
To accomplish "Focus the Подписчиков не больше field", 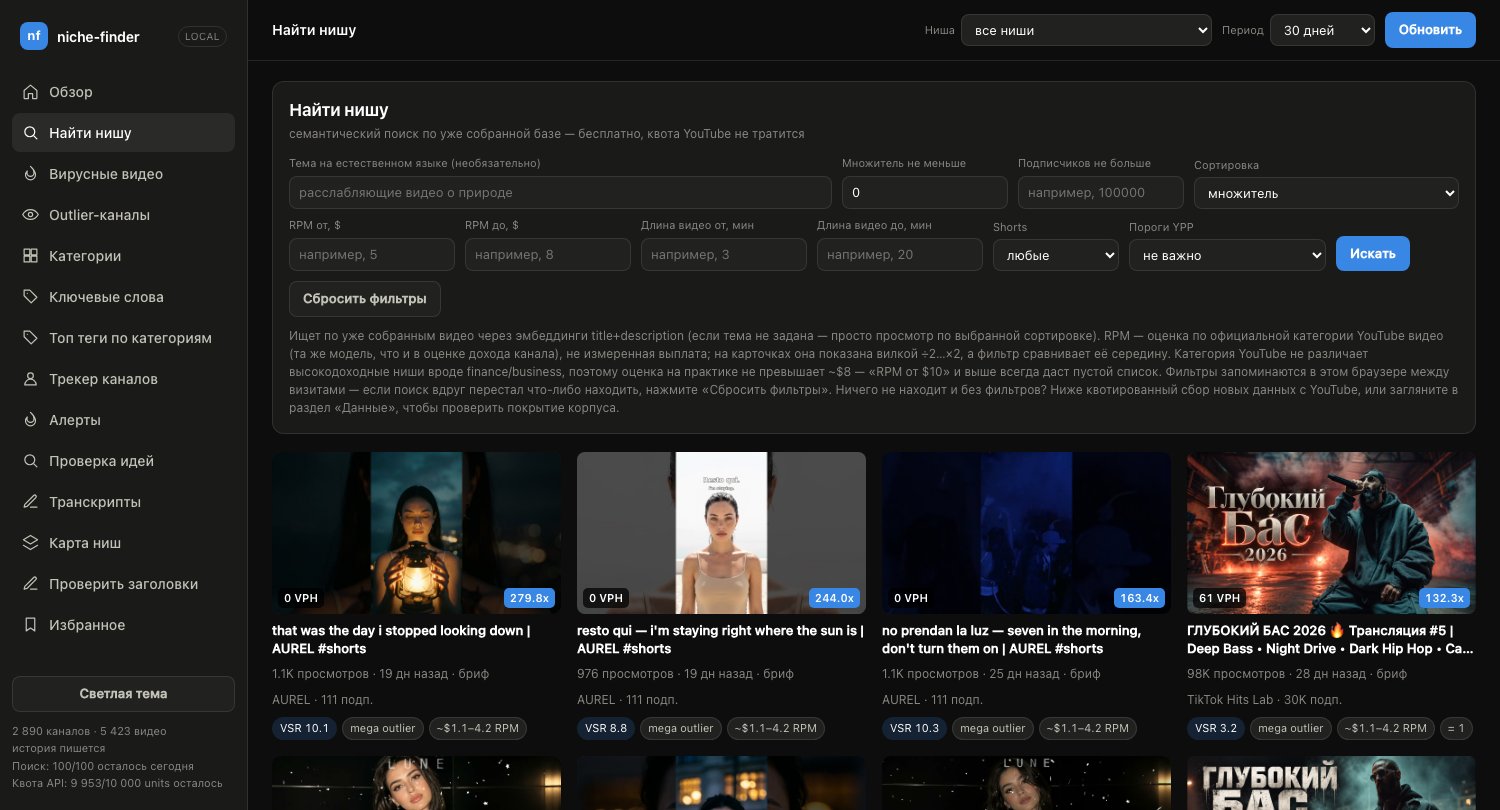I will tap(1101, 193).
